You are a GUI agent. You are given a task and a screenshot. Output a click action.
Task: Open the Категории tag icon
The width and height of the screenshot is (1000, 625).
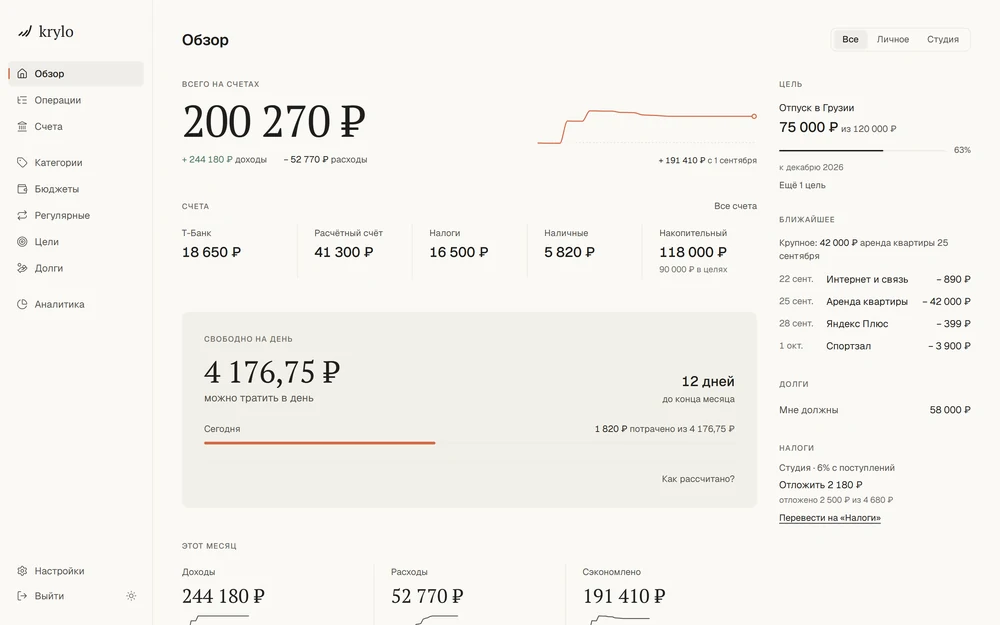click(x=22, y=163)
